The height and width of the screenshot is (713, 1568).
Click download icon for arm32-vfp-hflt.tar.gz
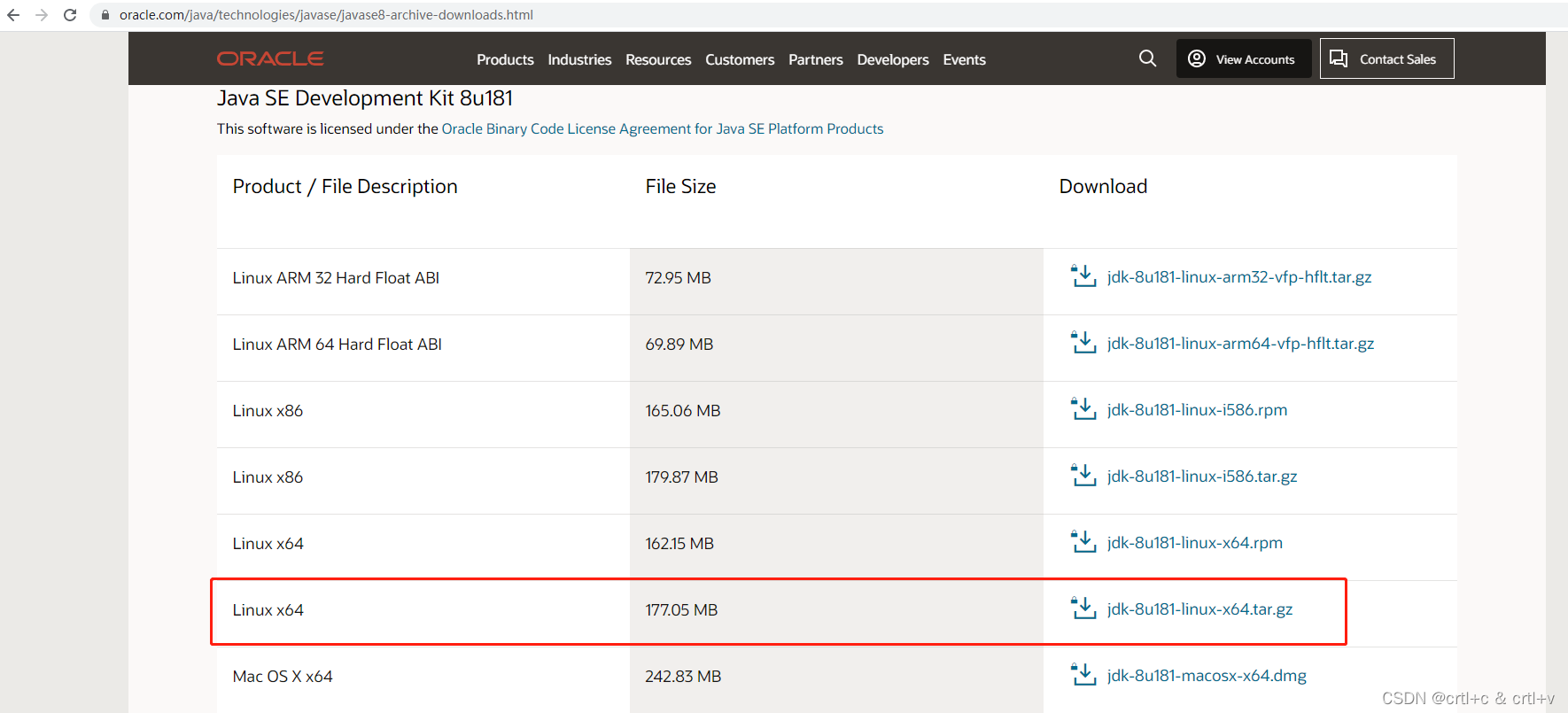pyautogui.click(x=1083, y=275)
